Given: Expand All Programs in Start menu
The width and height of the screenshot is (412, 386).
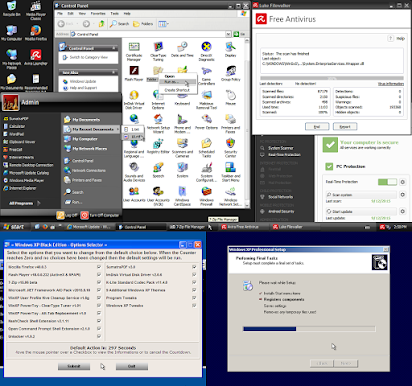Looking at the screenshot, I should coord(24,203).
